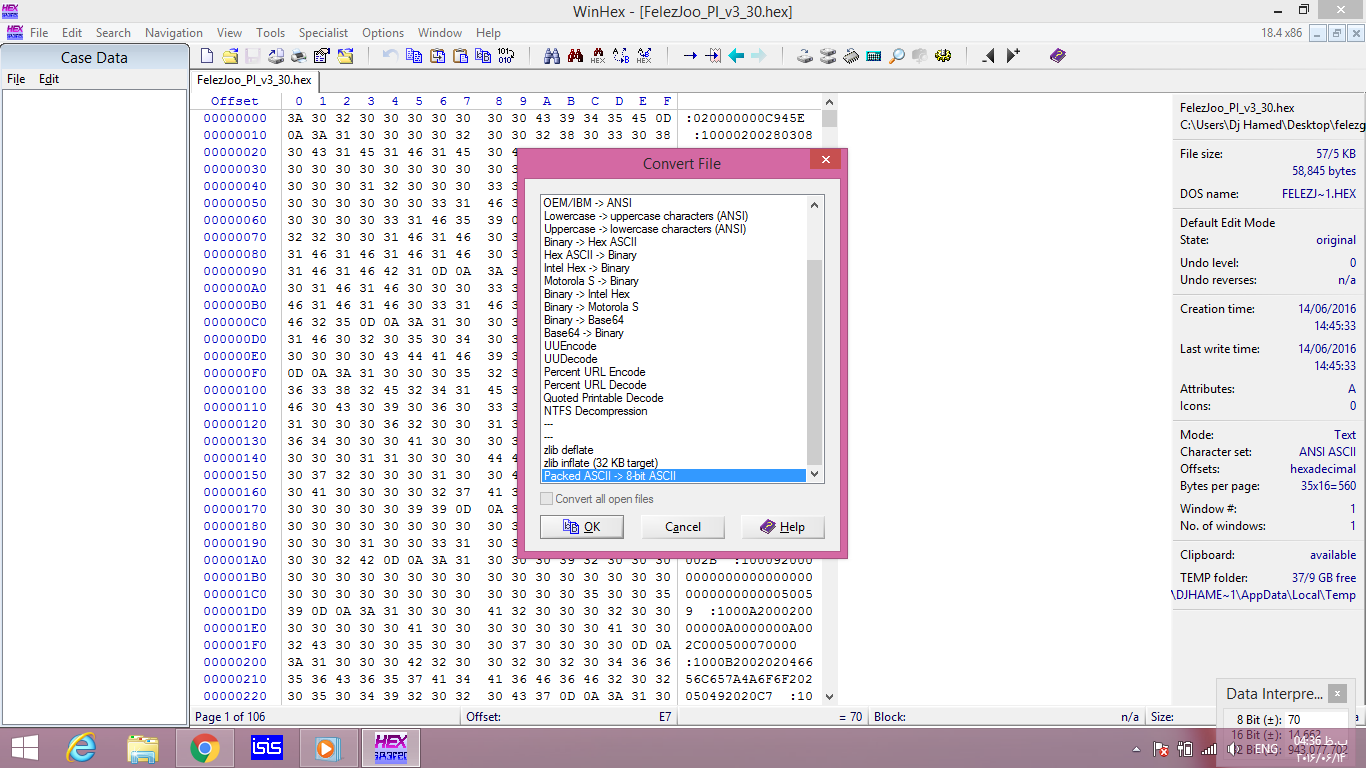This screenshot has height=769, width=1366.
Task: Click the Offset column header
Action: point(235,101)
